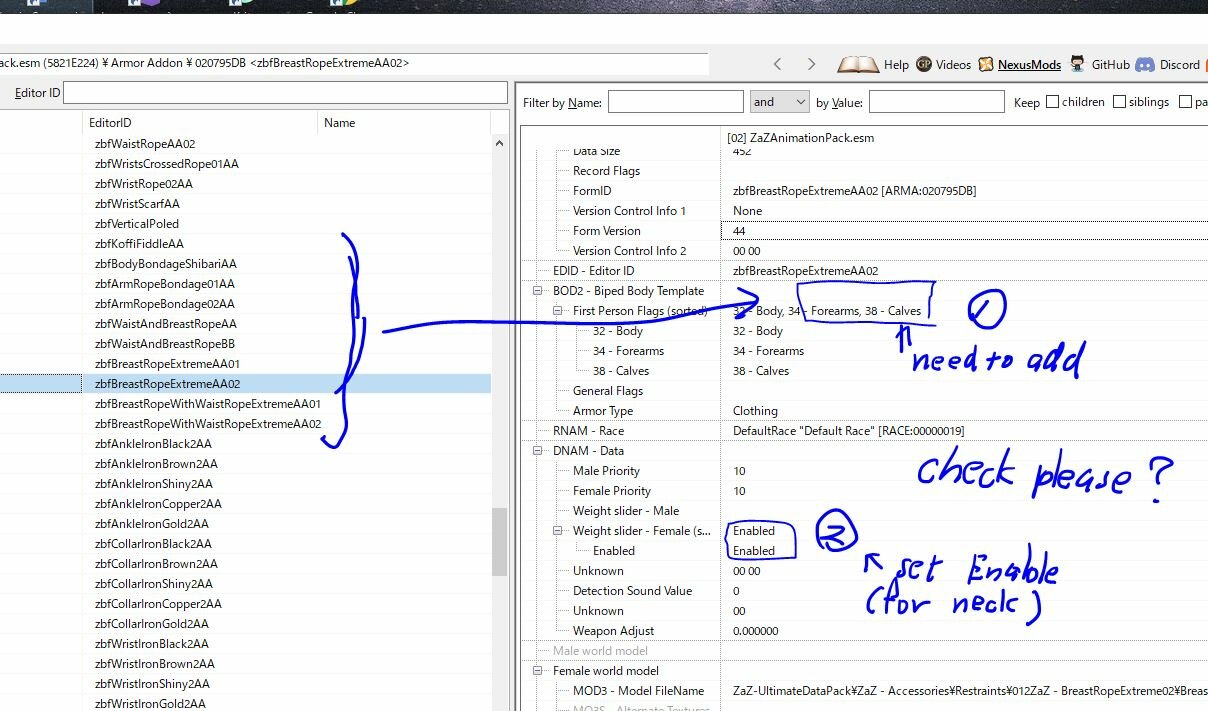
Task: Select zbfWristRope02AA record
Action: pos(144,184)
